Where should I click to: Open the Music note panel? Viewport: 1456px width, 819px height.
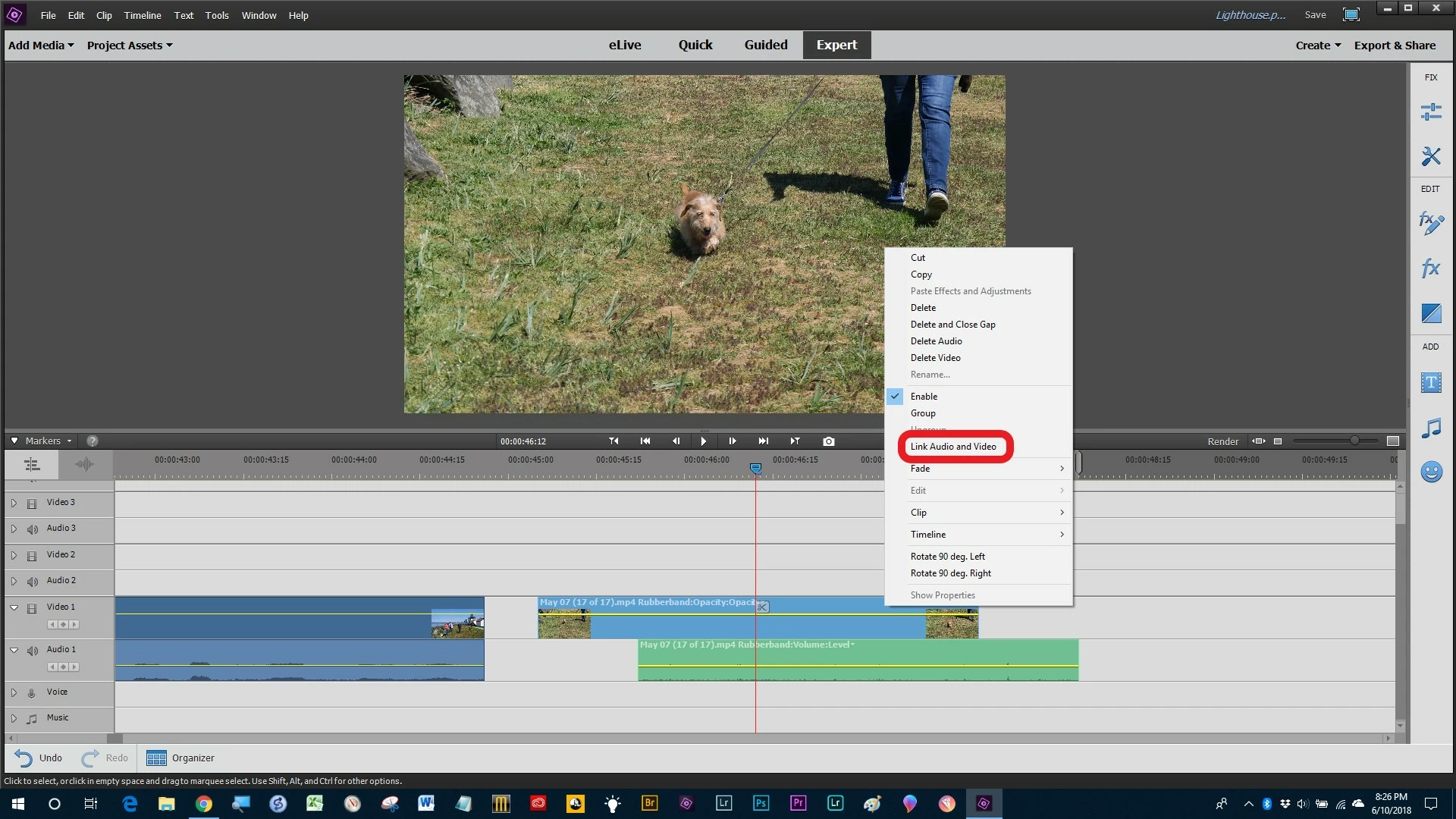click(1430, 428)
